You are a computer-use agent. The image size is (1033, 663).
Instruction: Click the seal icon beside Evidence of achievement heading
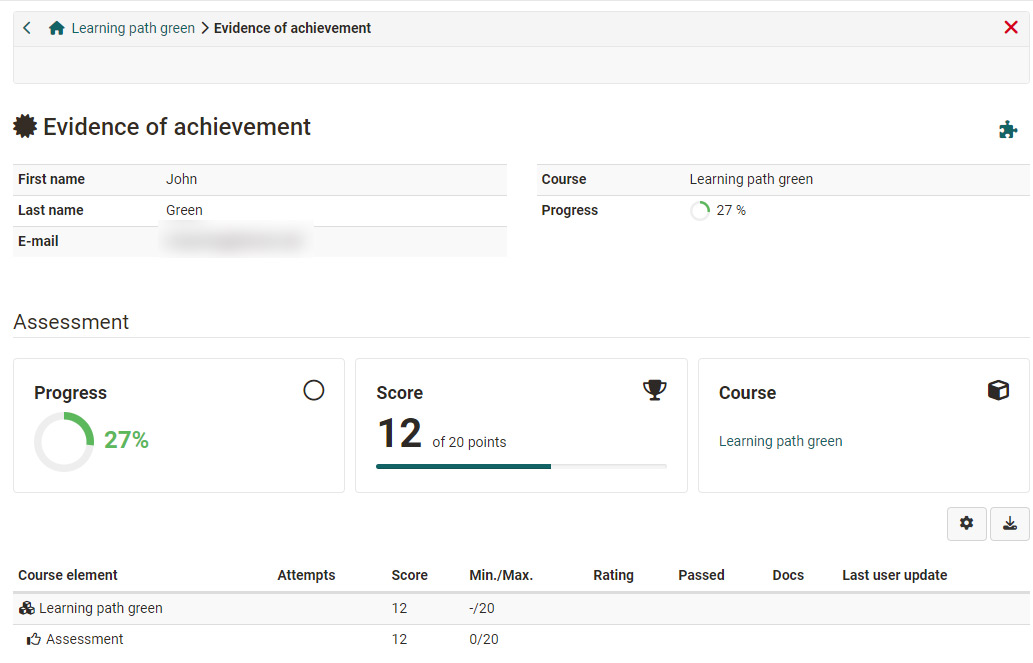pyautogui.click(x=24, y=126)
